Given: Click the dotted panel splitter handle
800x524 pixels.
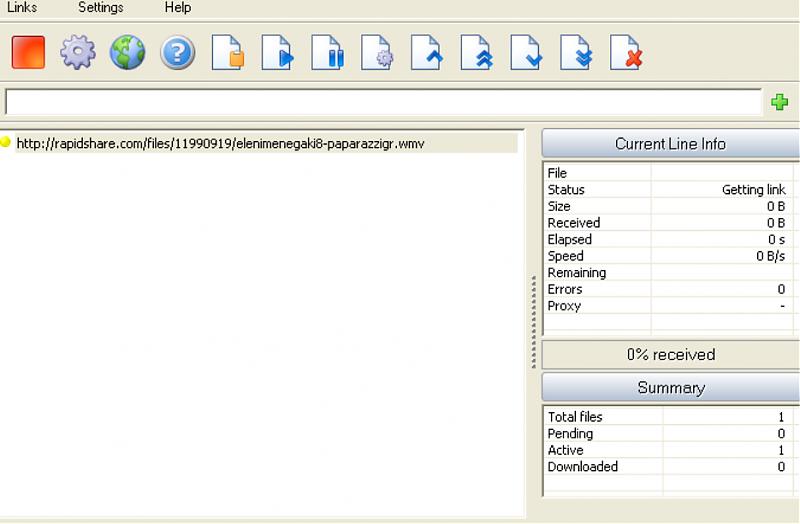Looking at the screenshot, I should click(x=534, y=321).
